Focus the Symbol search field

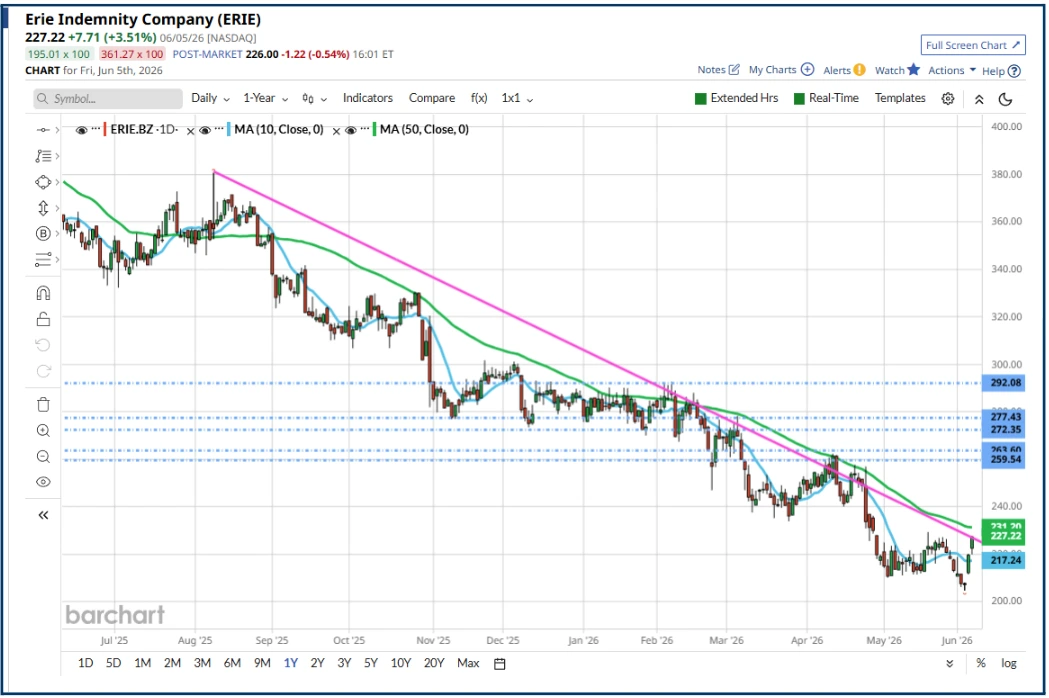pos(108,99)
